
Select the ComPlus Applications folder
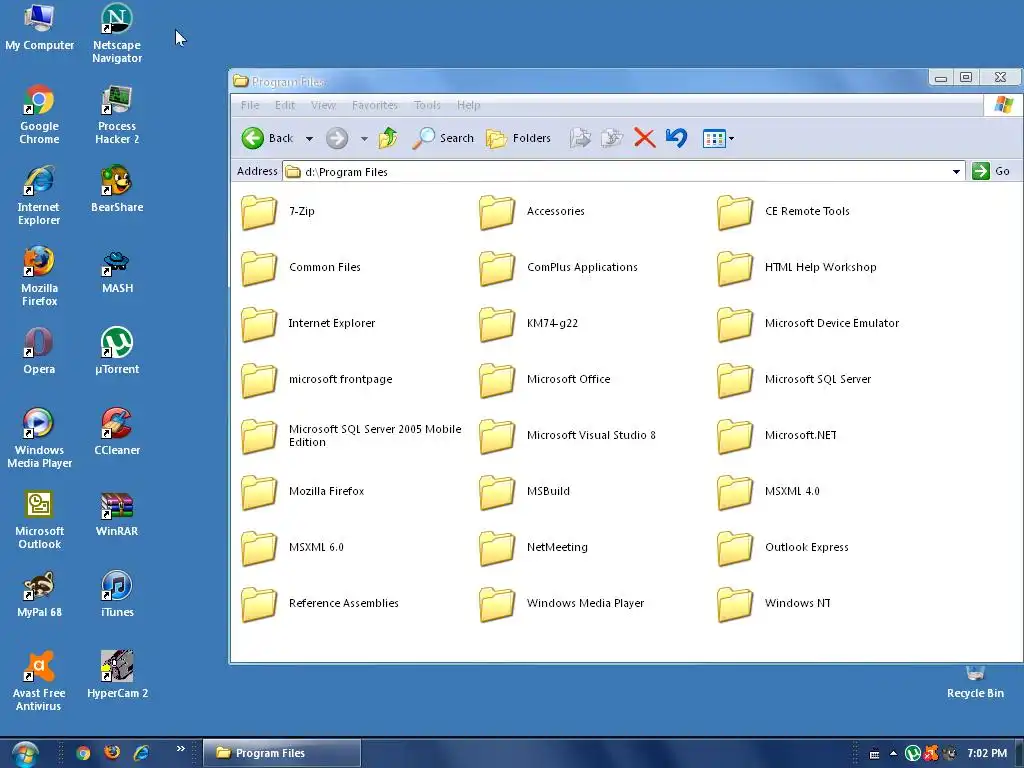click(558, 268)
